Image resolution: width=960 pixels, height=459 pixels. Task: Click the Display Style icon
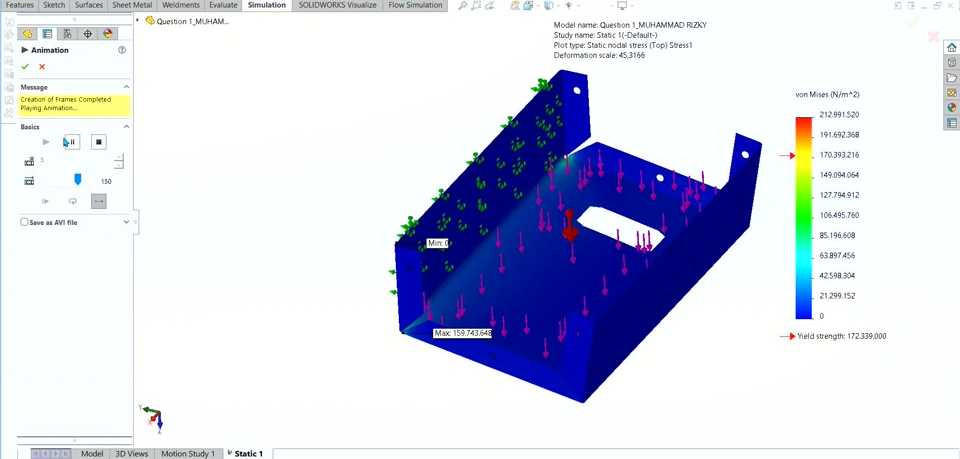click(549, 6)
